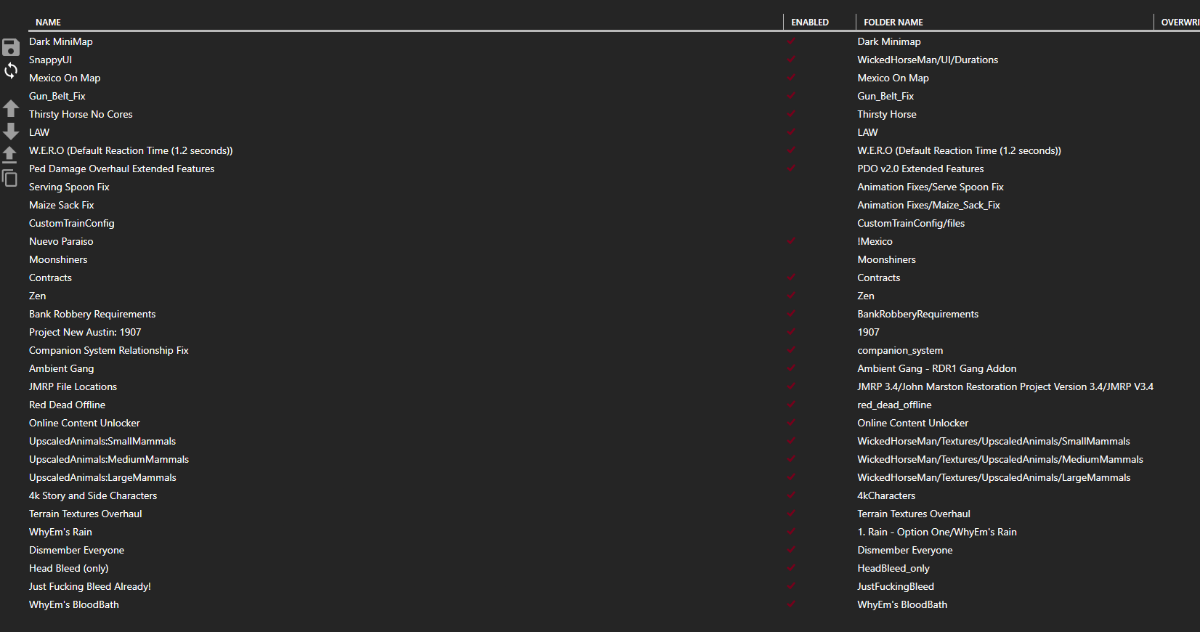Click the move up arrow icon
The width and height of the screenshot is (1200, 632).
pos(11,108)
